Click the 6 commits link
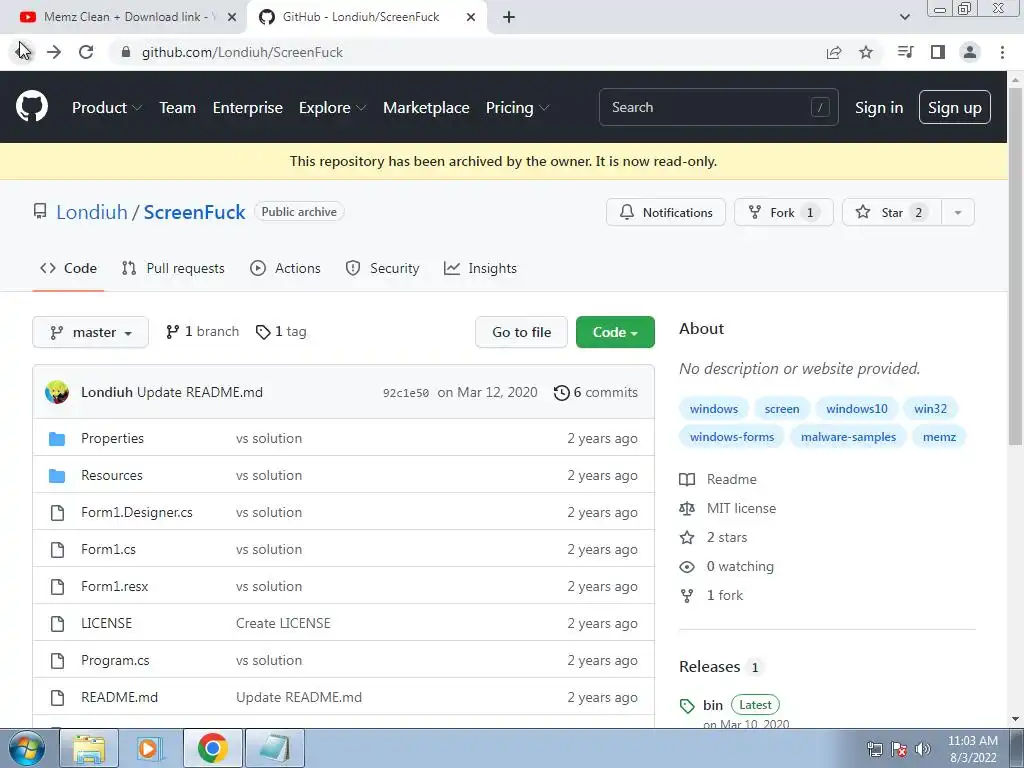Screen dimensions: 1024x768 click(596, 392)
